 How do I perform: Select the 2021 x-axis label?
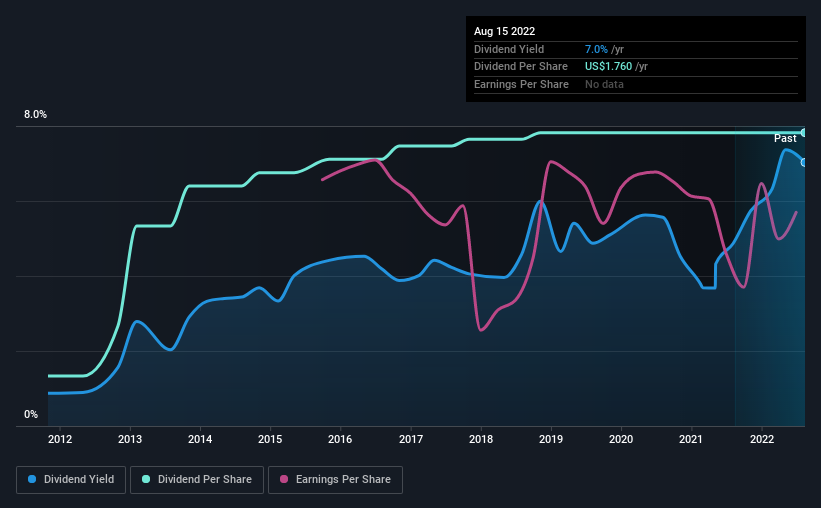tap(691, 439)
